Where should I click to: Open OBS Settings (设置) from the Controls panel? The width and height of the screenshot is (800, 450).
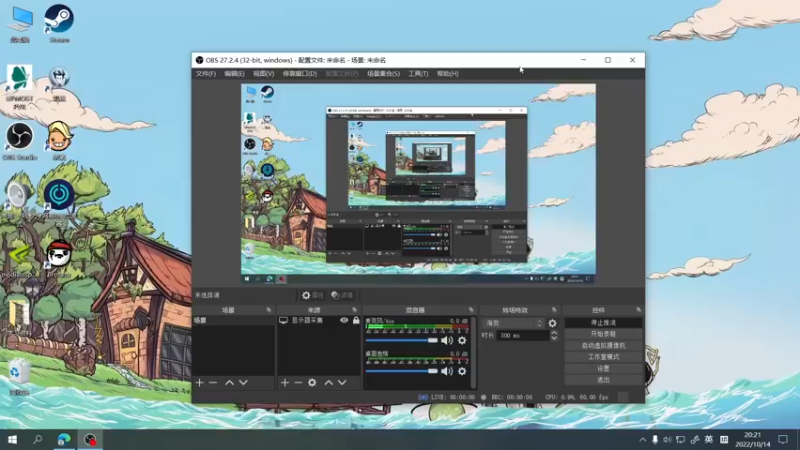604,368
